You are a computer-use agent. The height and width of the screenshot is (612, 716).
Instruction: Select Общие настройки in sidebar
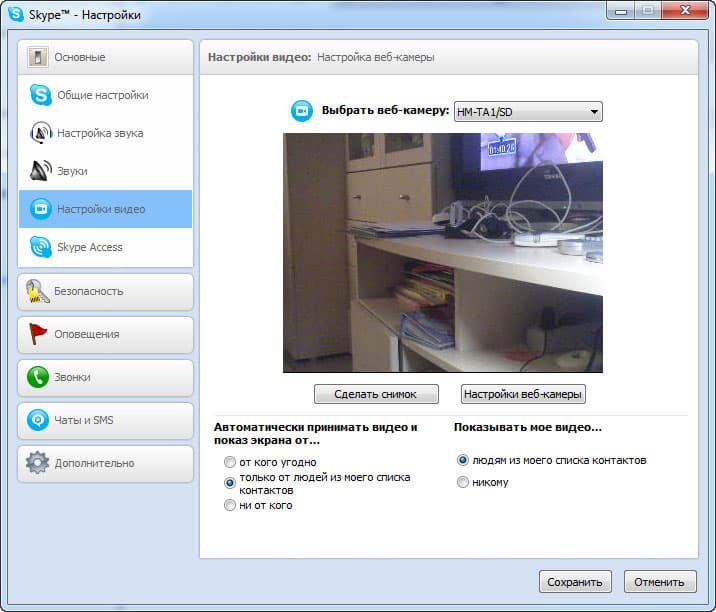click(x=105, y=95)
